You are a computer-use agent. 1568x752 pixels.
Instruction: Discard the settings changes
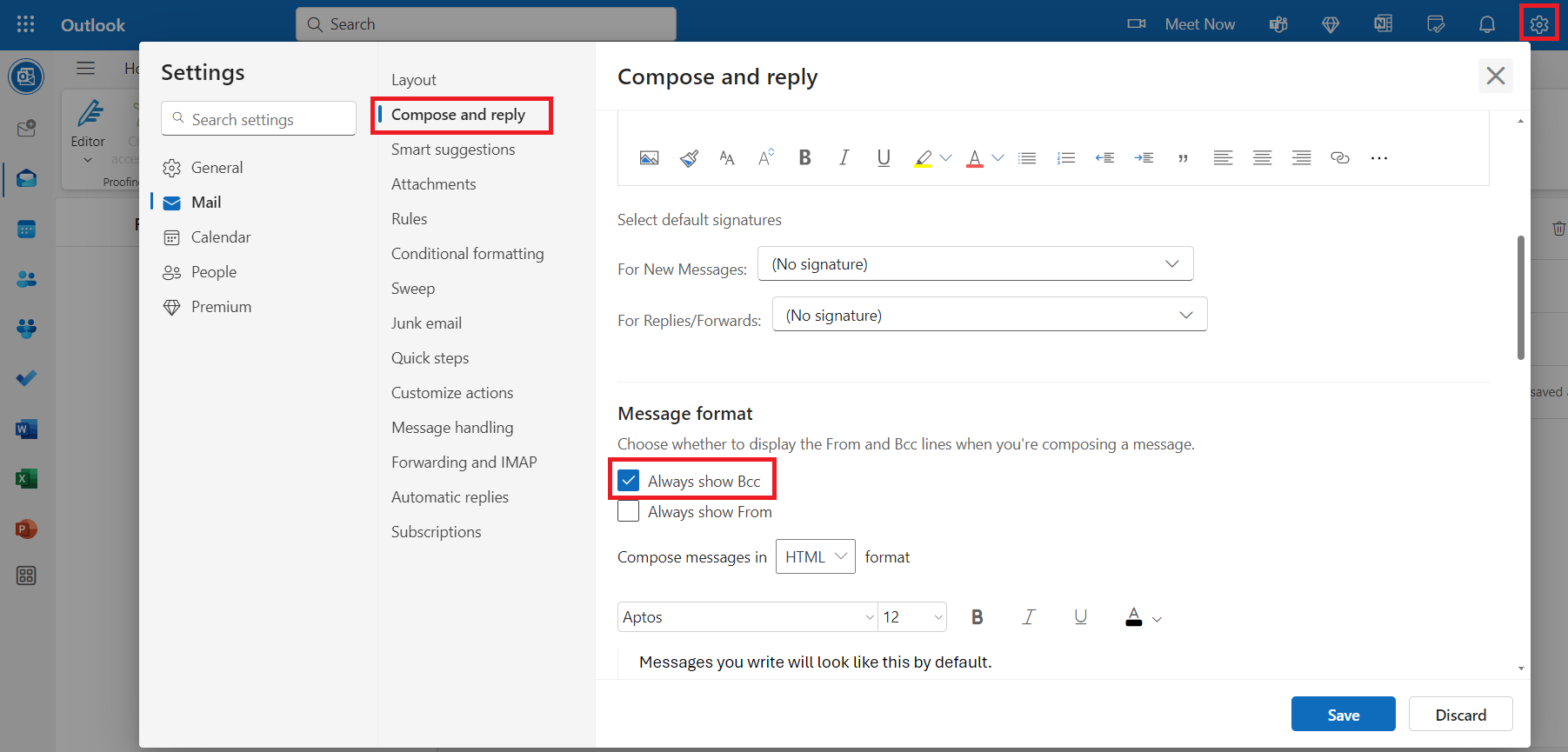point(1461,715)
